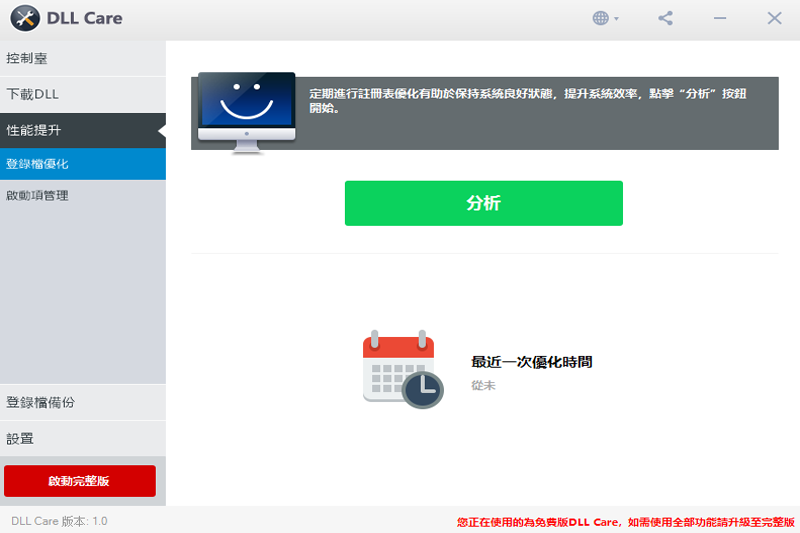Click the 最近一次優化時間 heading

tap(532, 362)
